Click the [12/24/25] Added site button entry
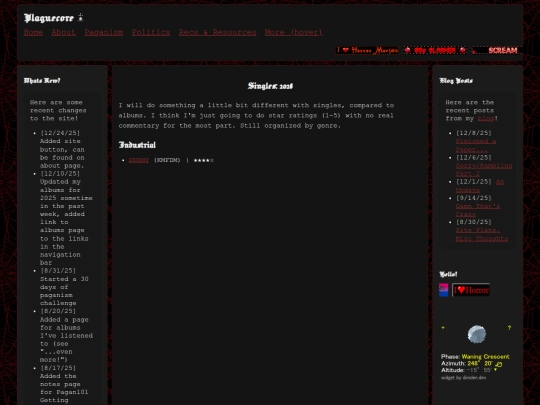 pos(62,149)
